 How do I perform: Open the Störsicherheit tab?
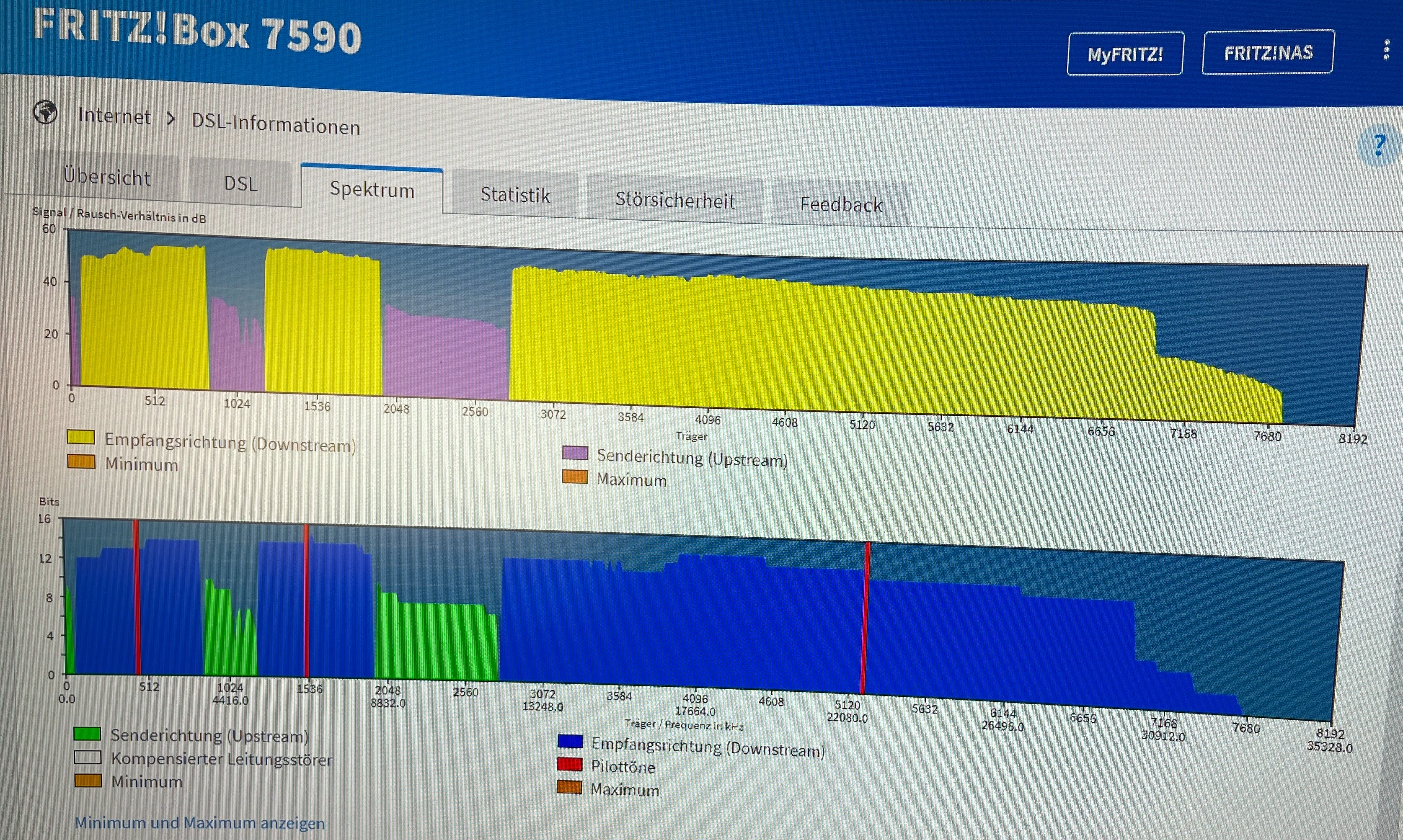click(675, 201)
